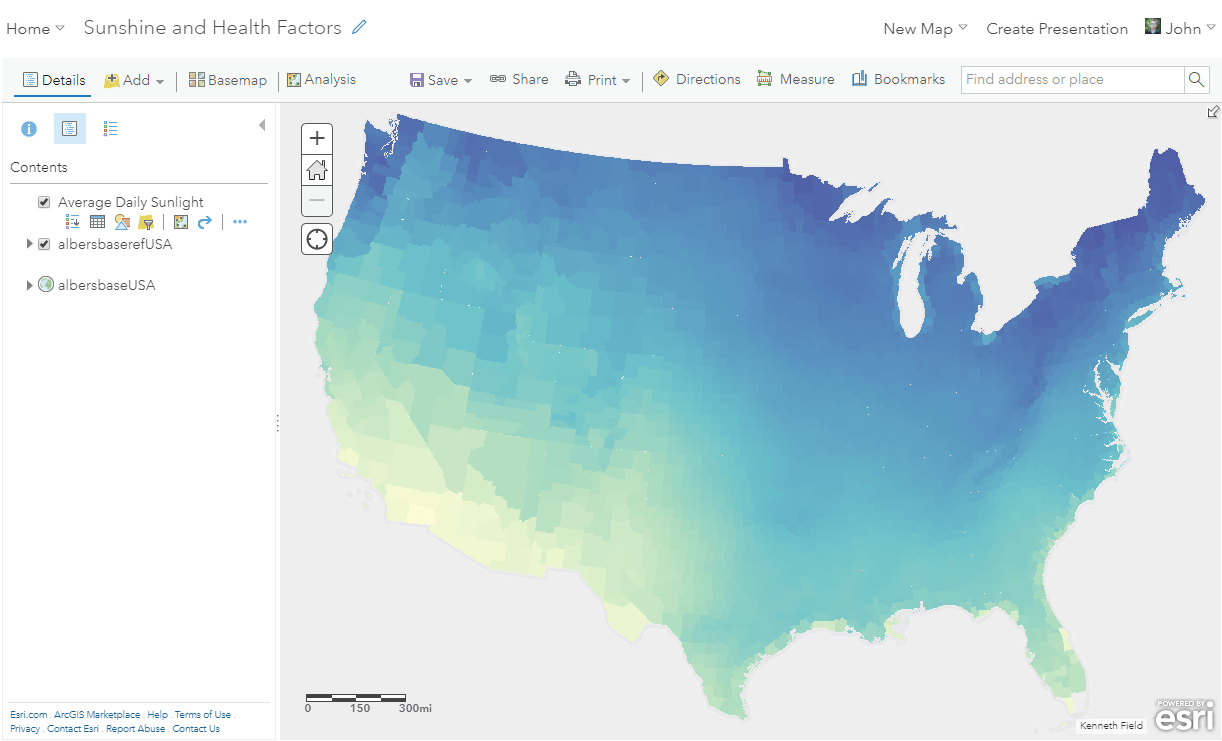Return map to default extent

(317, 170)
